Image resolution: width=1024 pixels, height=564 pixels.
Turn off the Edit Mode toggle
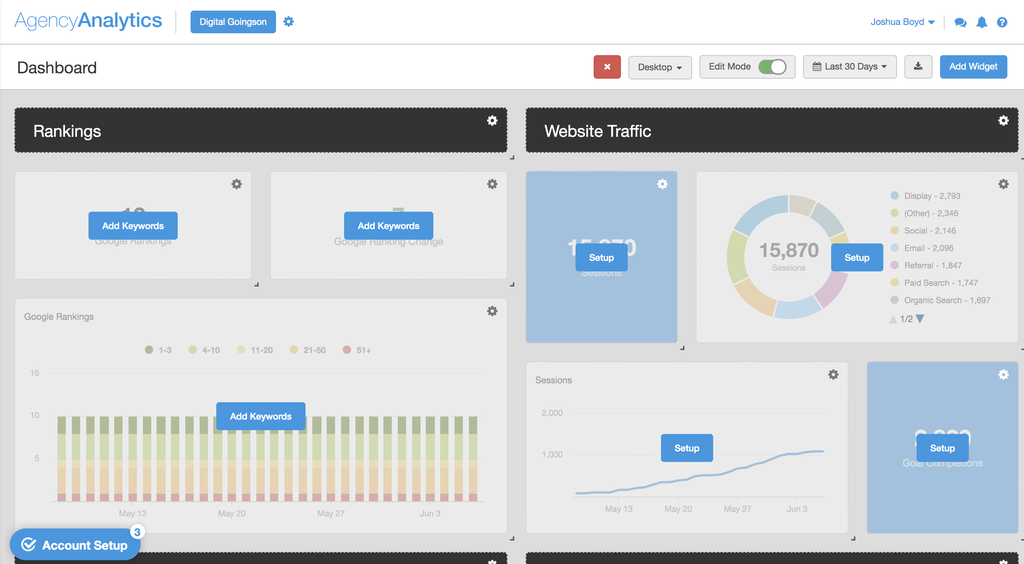[x=771, y=67]
